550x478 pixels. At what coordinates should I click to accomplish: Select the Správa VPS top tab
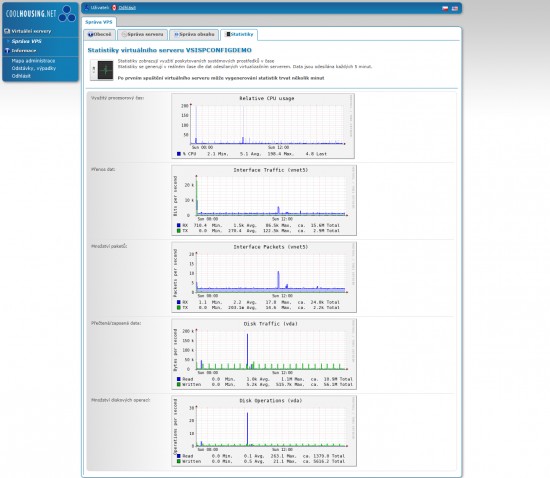pos(99,22)
